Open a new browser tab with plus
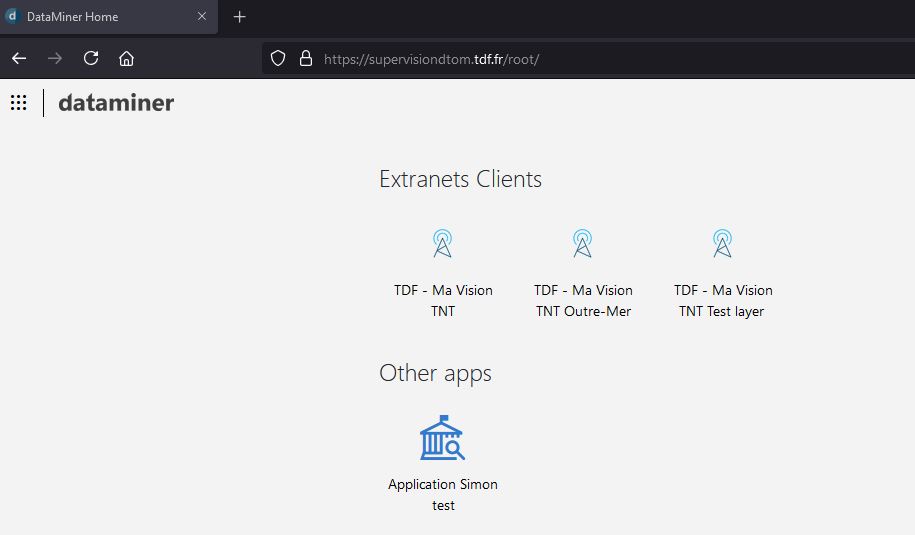Screen dimensions: 915x535 coord(239,17)
